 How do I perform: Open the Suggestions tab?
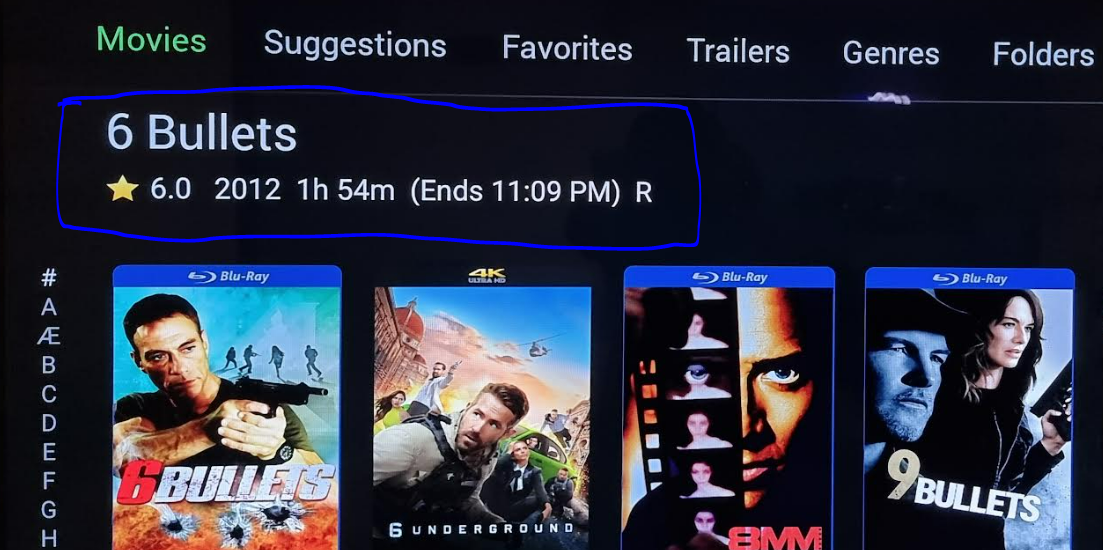click(x=355, y=46)
